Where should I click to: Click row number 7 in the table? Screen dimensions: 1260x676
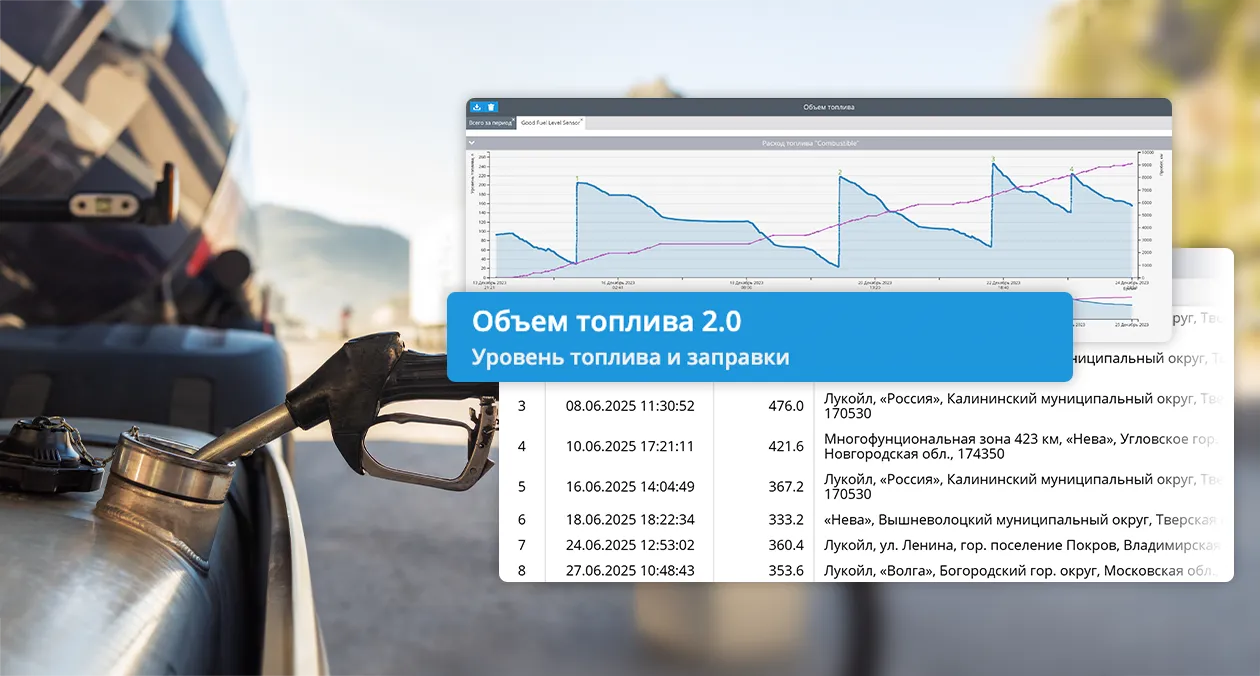[521, 545]
